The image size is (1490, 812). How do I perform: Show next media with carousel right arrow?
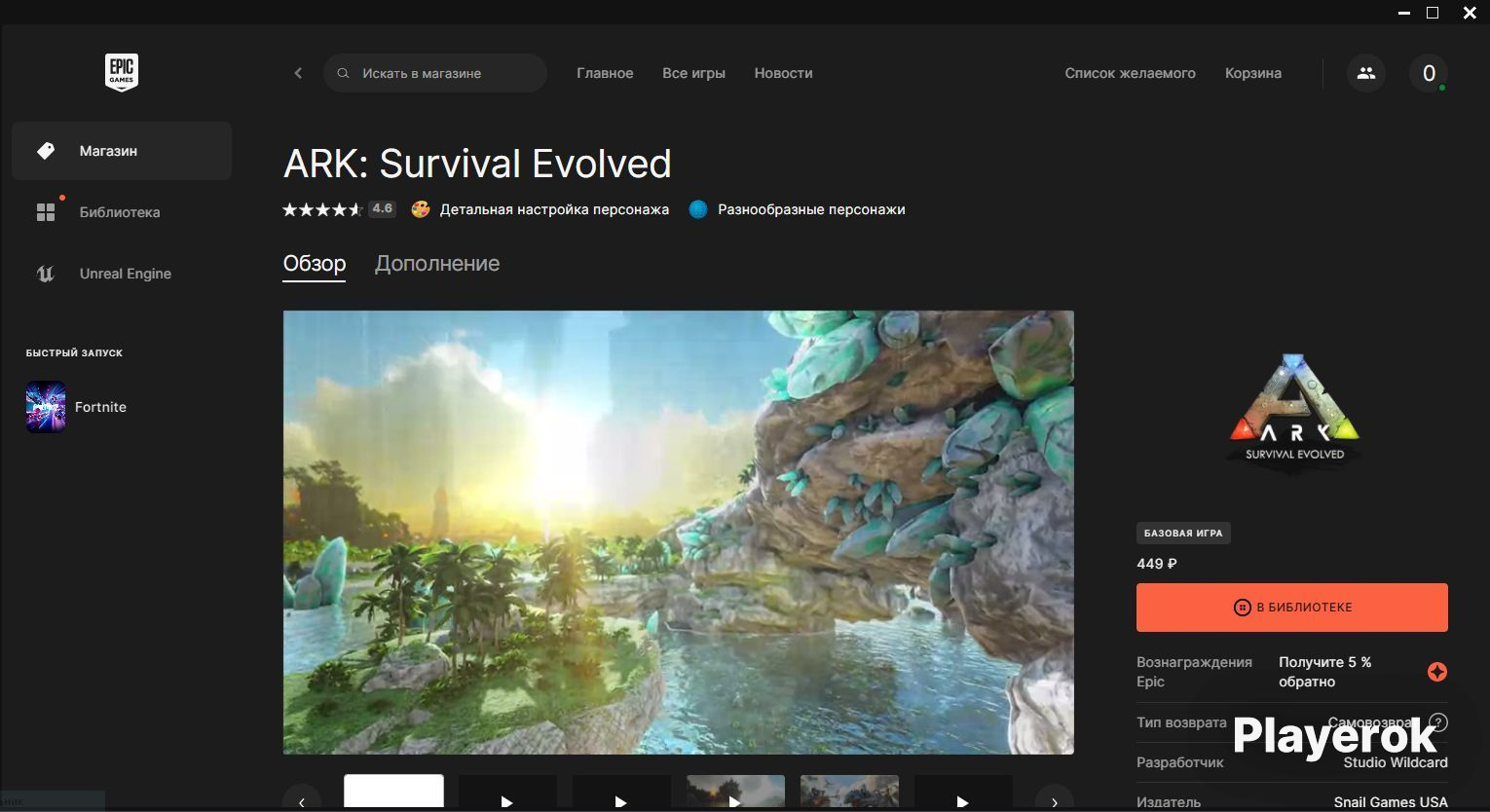point(1055,802)
